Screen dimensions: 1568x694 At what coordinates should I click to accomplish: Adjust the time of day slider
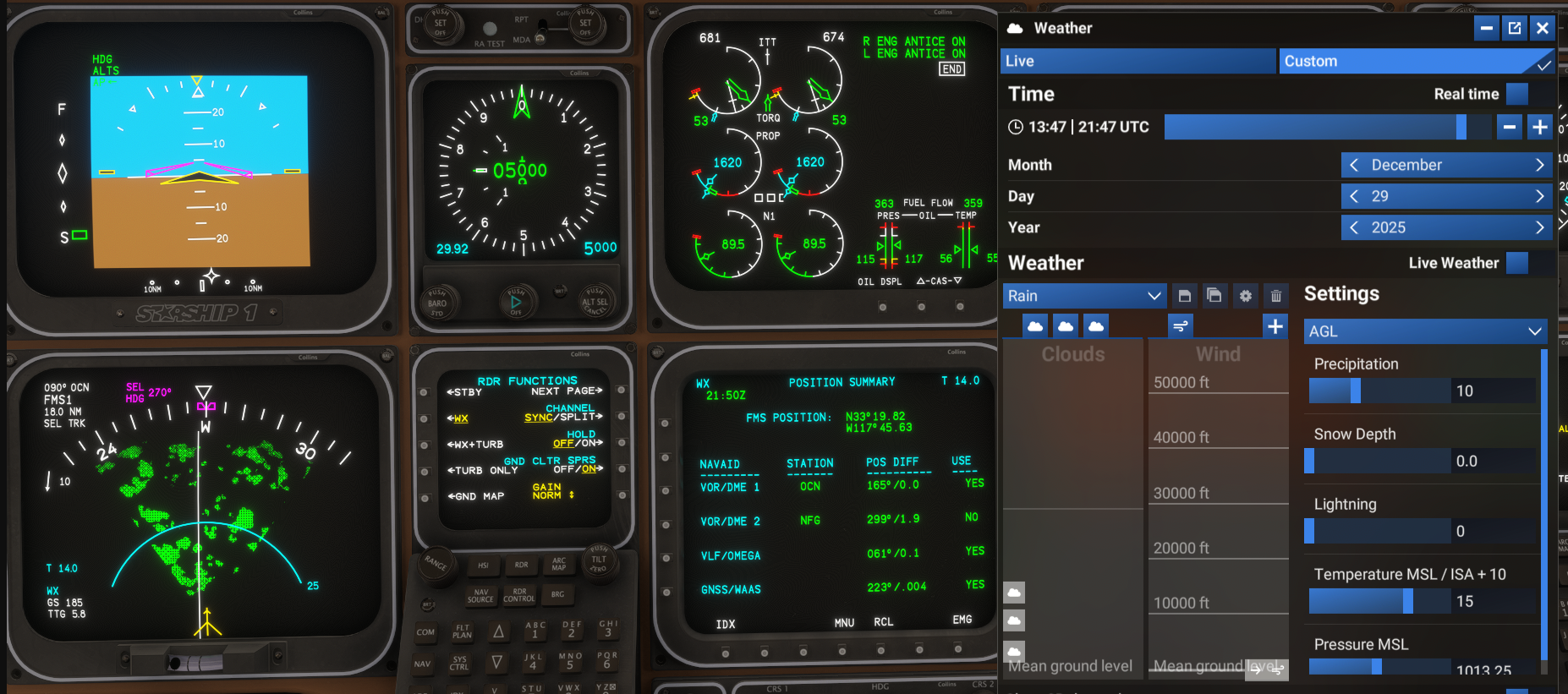tap(1328, 127)
